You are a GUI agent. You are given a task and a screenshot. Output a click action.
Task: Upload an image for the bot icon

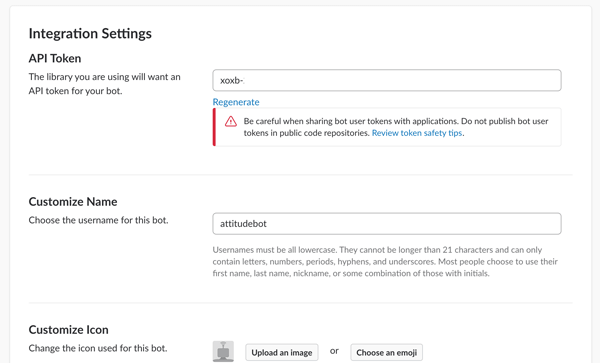pyautogui.click(x=282, y=353)
